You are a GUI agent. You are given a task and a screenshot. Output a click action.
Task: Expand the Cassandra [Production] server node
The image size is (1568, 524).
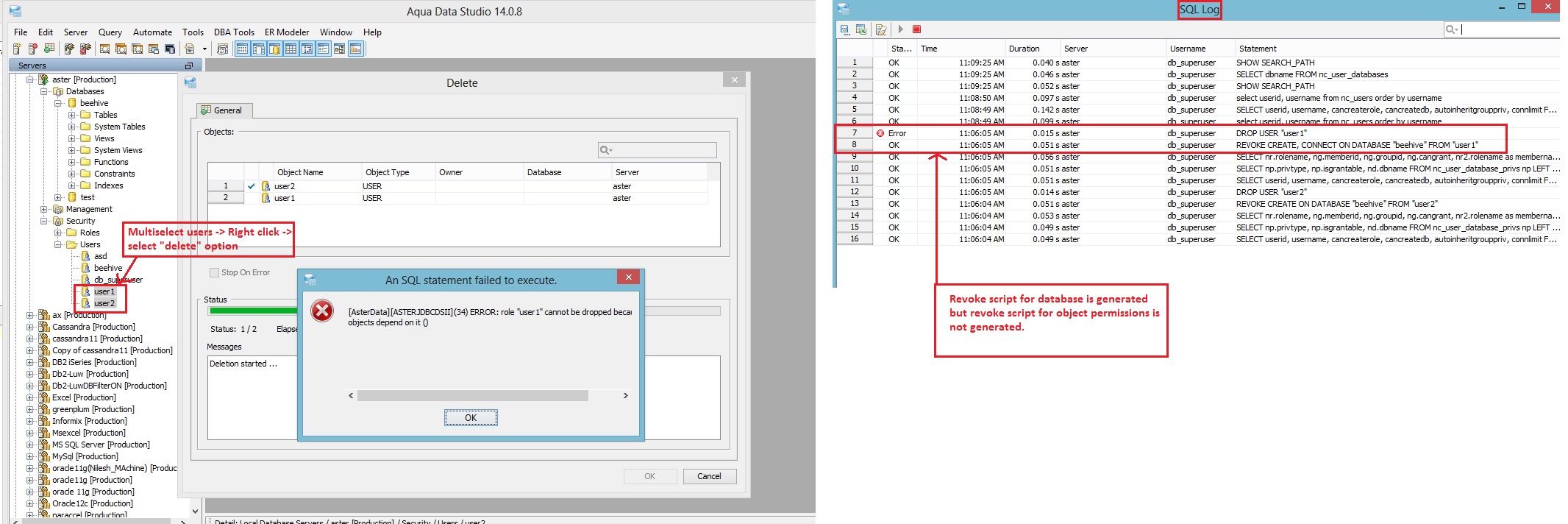[30, 327]
